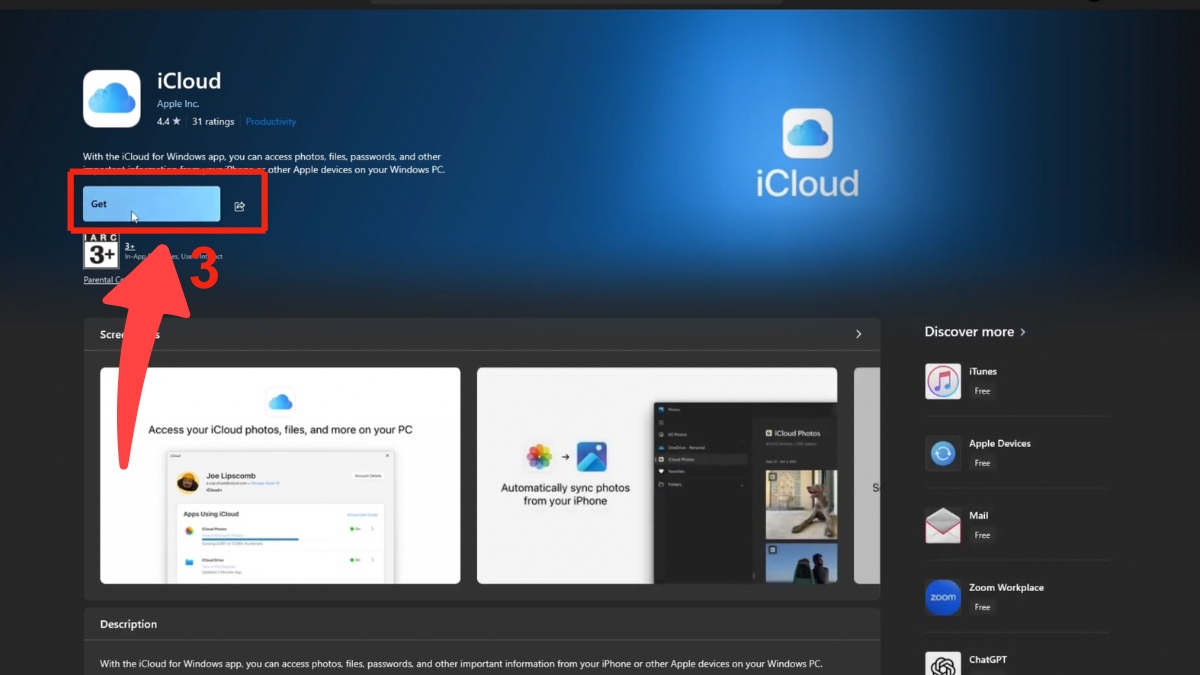This screenshot has height=675, width=1200.
Task: Click the IARC 3+ rating badge
Action: (99, 256)
